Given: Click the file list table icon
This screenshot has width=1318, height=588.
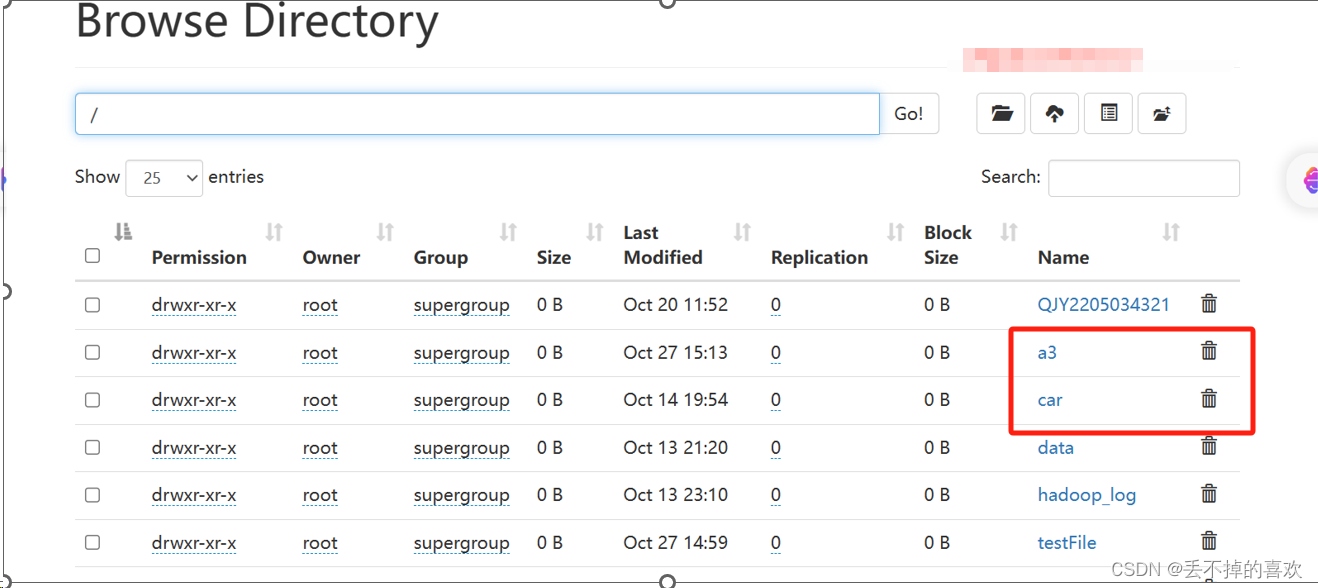Looking at the screenshot, I should pyautogui.click(x=1108, y=114).
